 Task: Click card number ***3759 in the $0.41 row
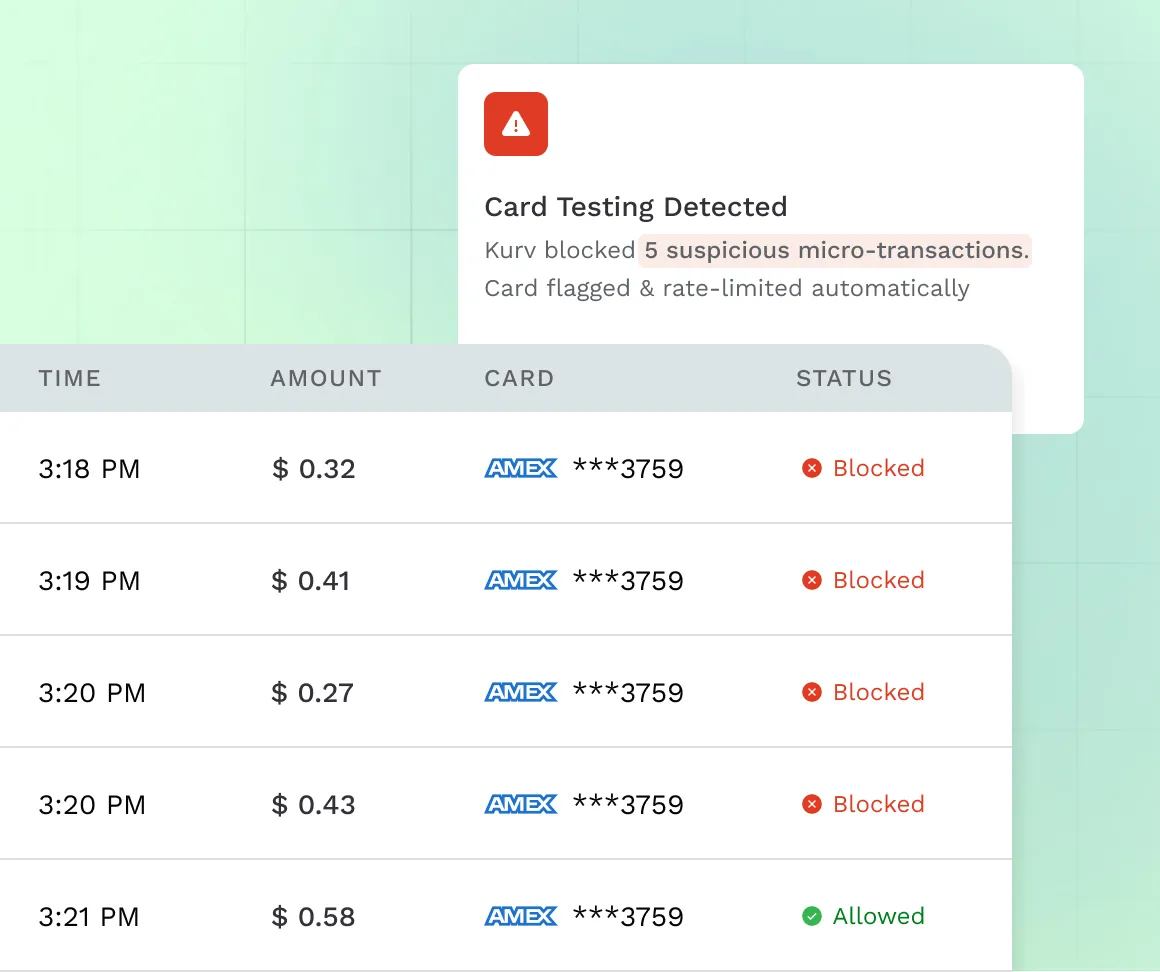(x=628, y=580)
